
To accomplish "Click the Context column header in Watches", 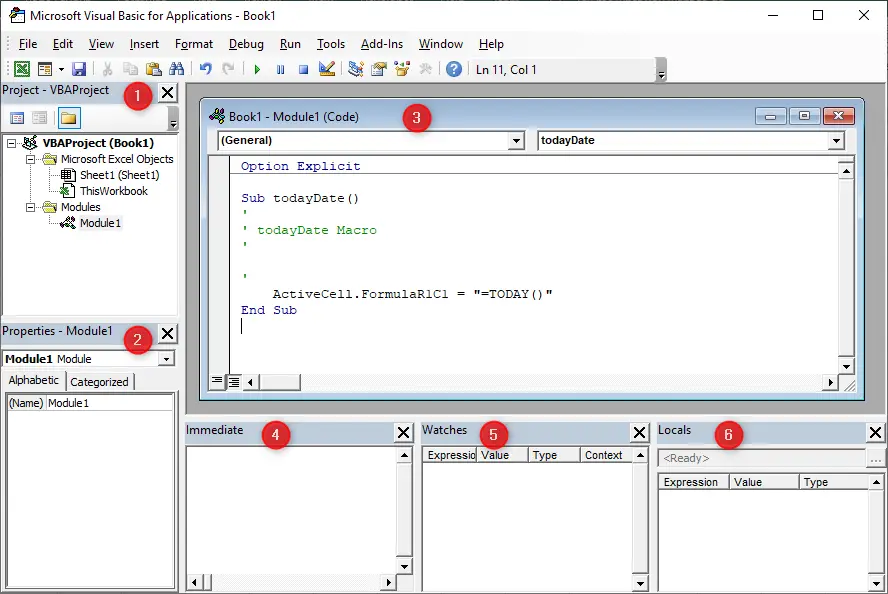I will click(x=605, y=455).
